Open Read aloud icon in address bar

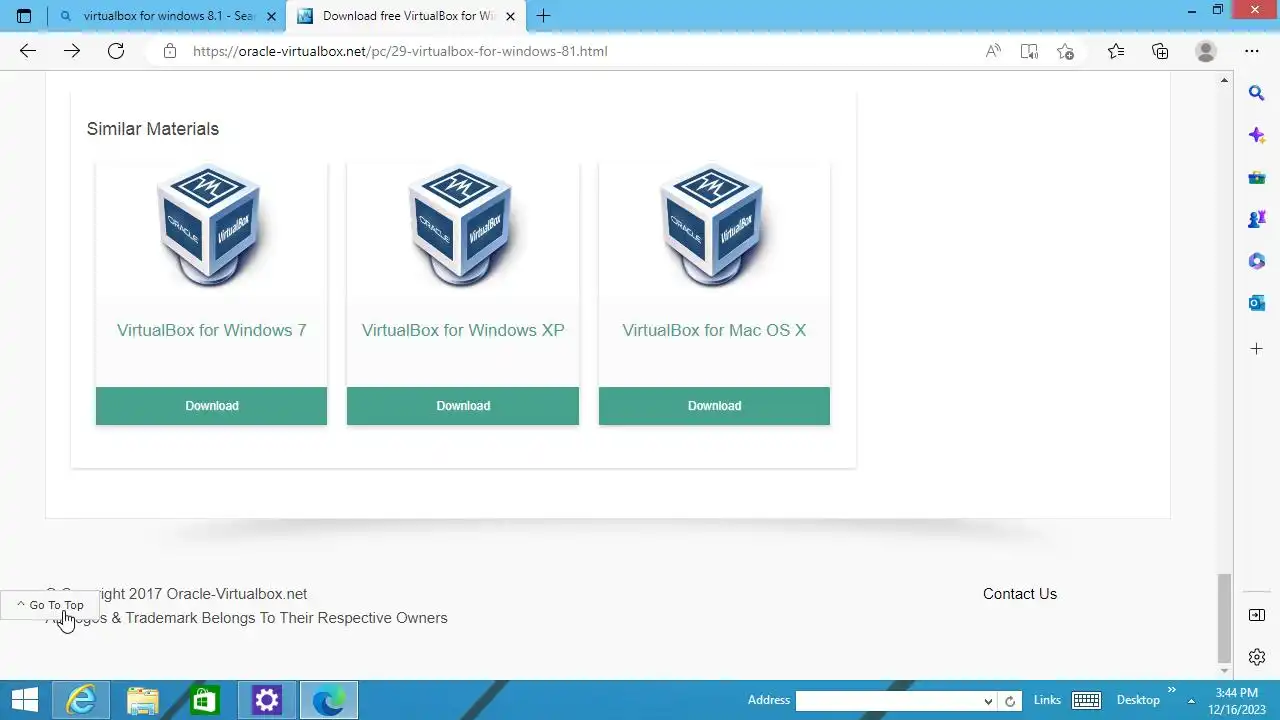993,51
